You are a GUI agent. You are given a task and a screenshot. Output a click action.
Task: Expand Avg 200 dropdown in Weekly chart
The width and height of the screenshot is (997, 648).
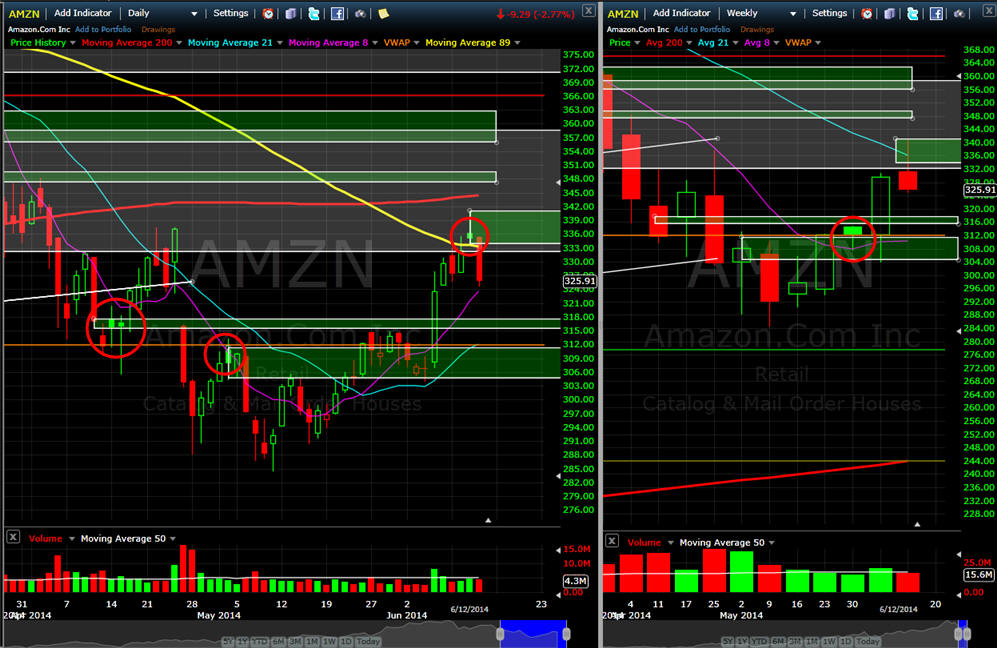click(x=689, y=43)
